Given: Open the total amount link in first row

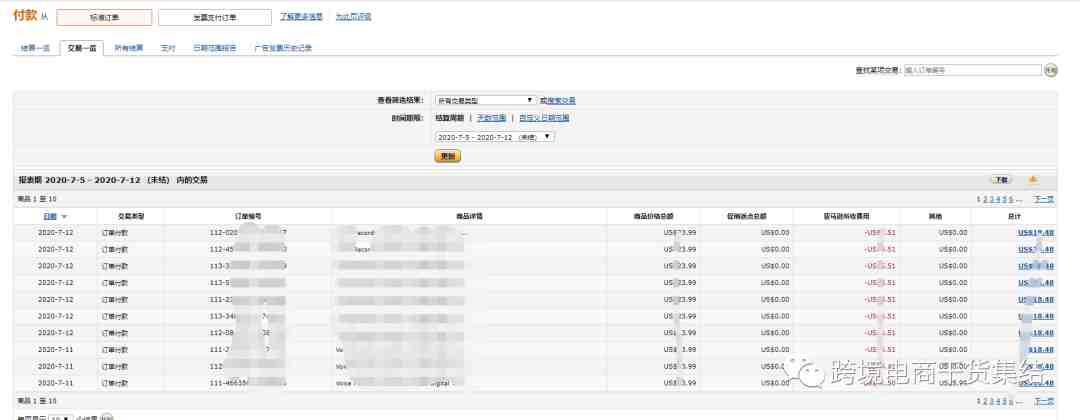Looking at the screenshot, I should point(1036,232).
